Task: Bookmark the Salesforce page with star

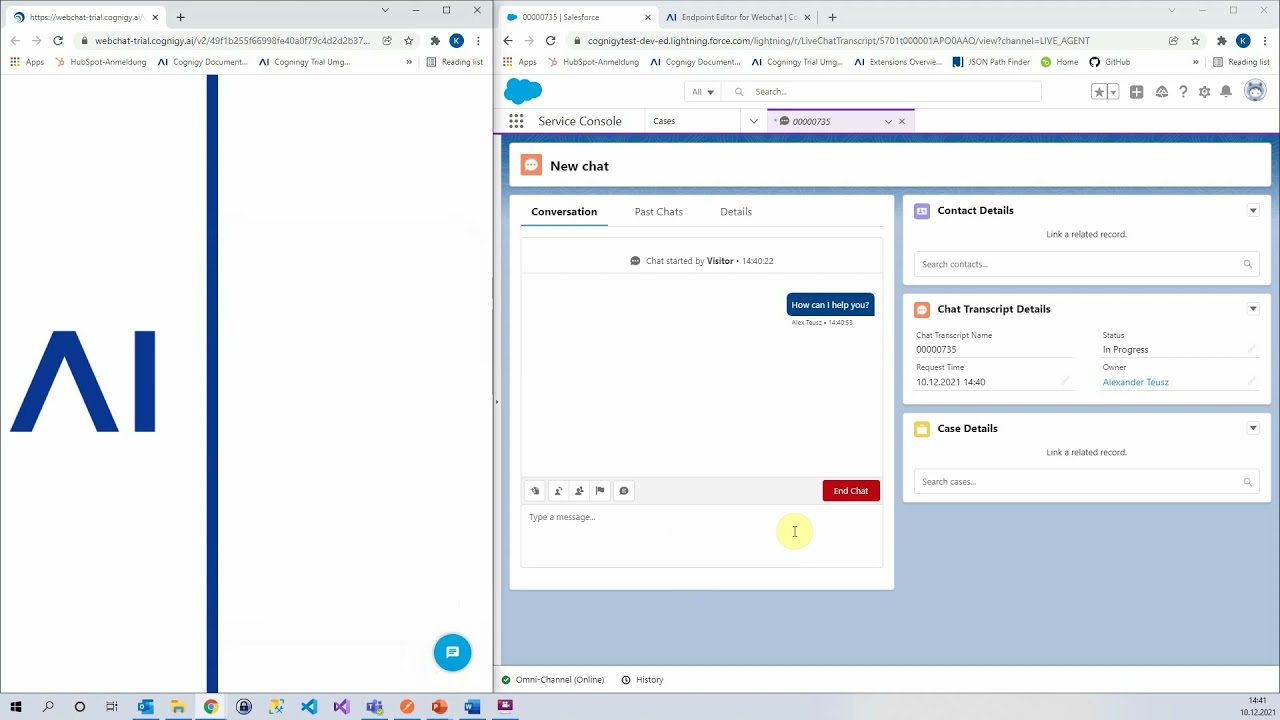Action: (1195, 41)
